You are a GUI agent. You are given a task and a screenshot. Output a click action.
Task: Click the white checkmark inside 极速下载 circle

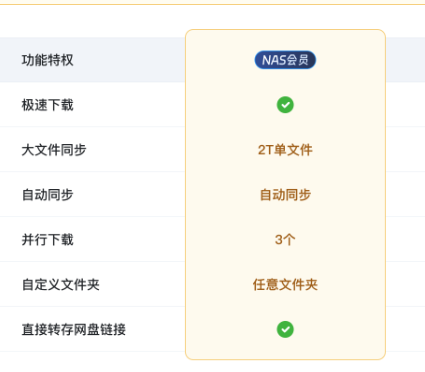pyautogui.click(x=285, y=105)
